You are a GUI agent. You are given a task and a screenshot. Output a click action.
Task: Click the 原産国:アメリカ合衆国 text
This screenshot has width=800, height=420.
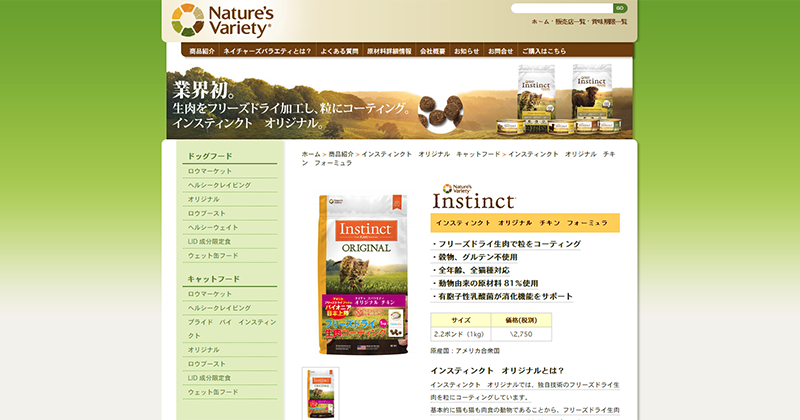coord(465,351)
